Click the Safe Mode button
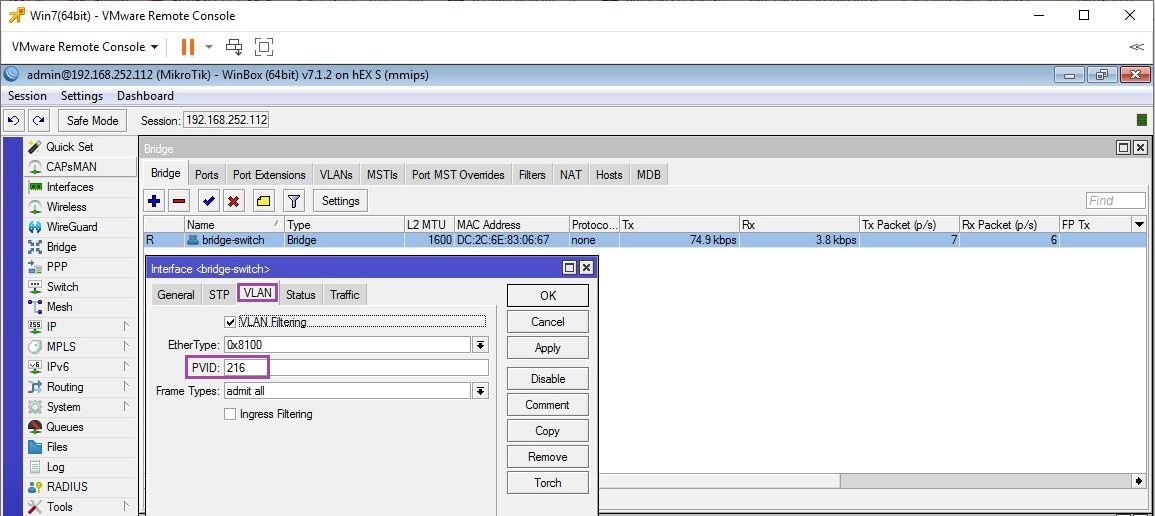This screenshot has height=516, width=1155. coord(92,120)
